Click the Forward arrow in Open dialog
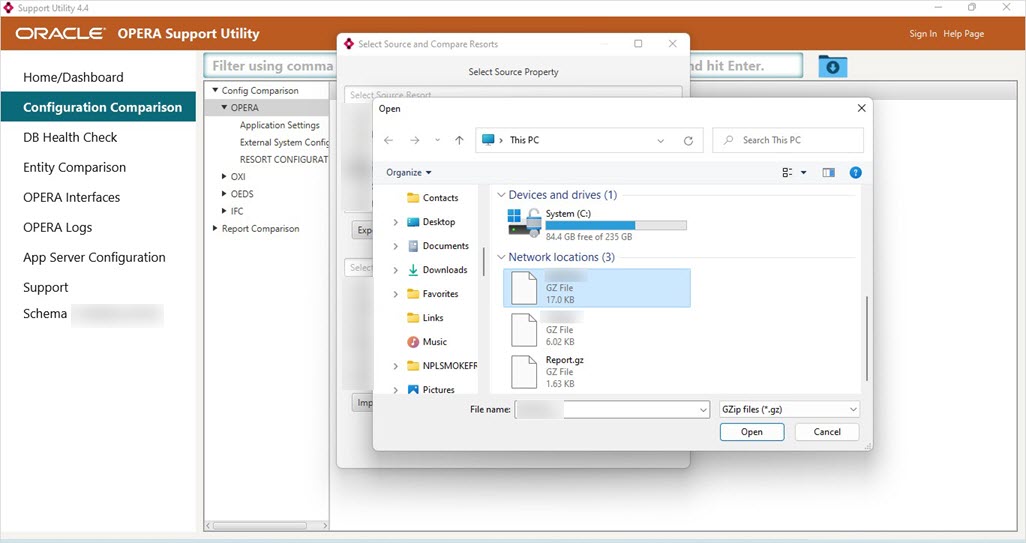1026x543 pixels. tap(414, 140)
